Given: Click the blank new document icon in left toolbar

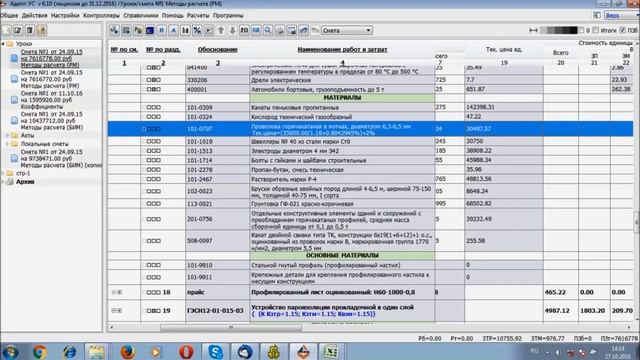Looking at the screenshot, I should point(7,30).
